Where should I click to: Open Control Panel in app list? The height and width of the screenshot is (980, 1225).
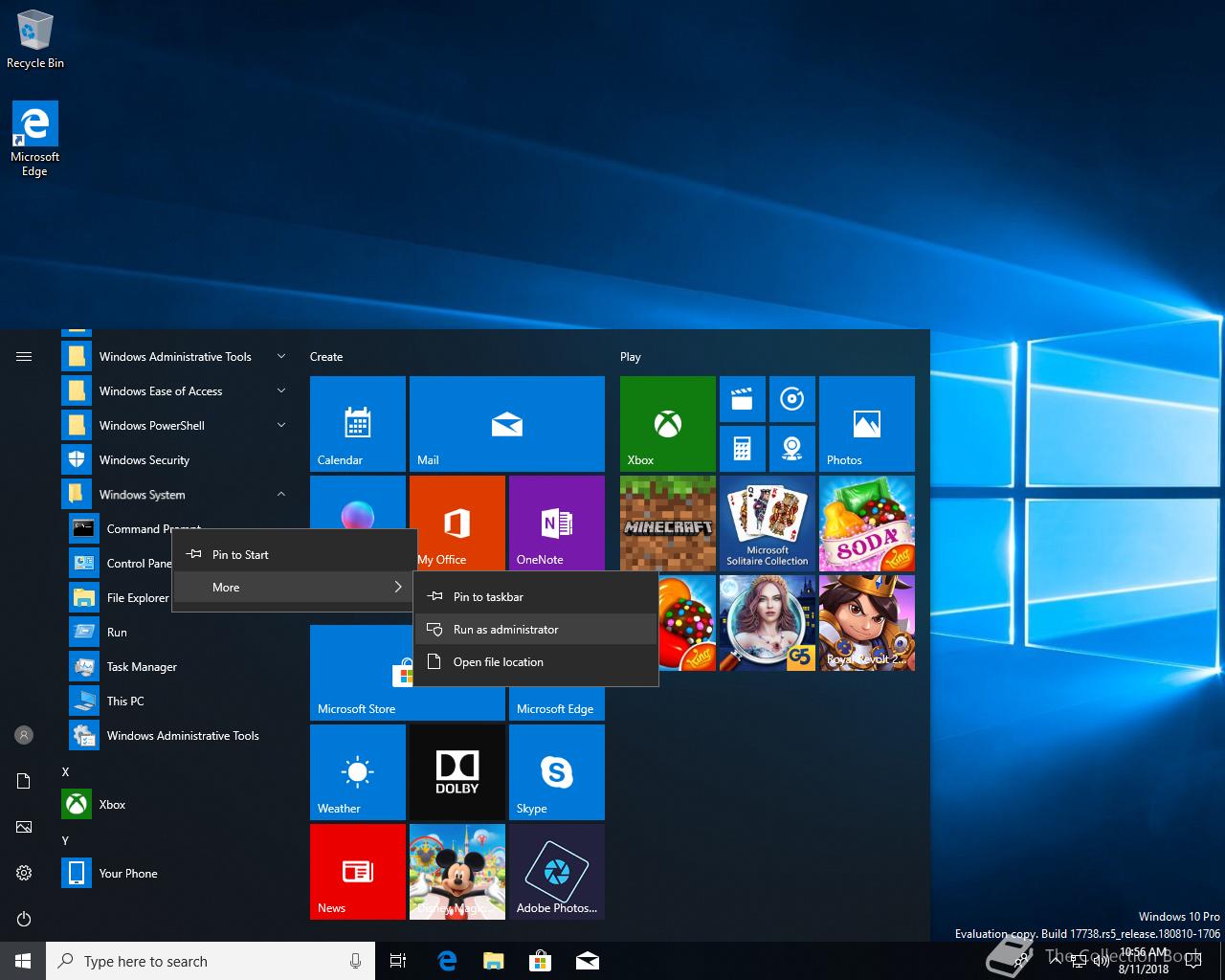[x=120, y=563]
